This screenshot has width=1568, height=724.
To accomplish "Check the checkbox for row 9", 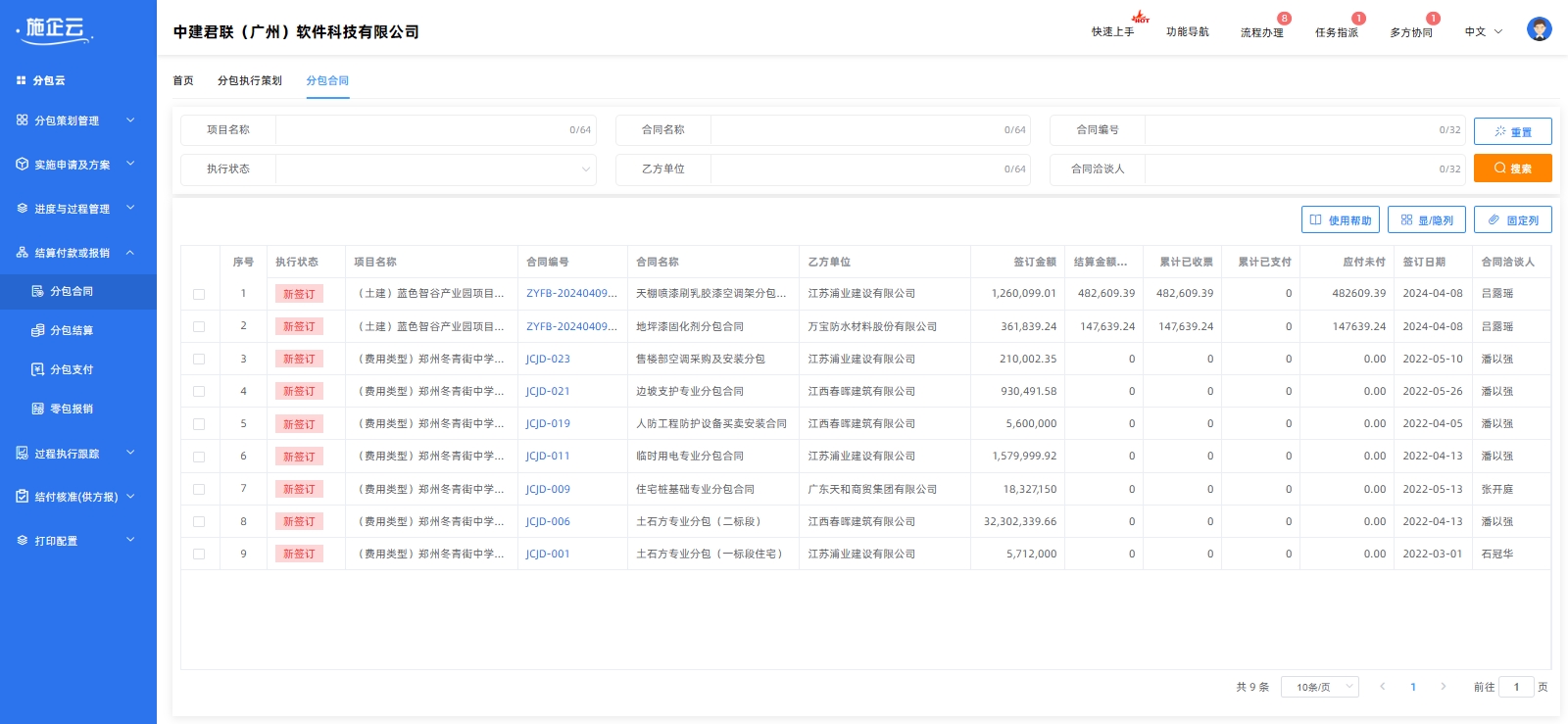I will point(199,555).
